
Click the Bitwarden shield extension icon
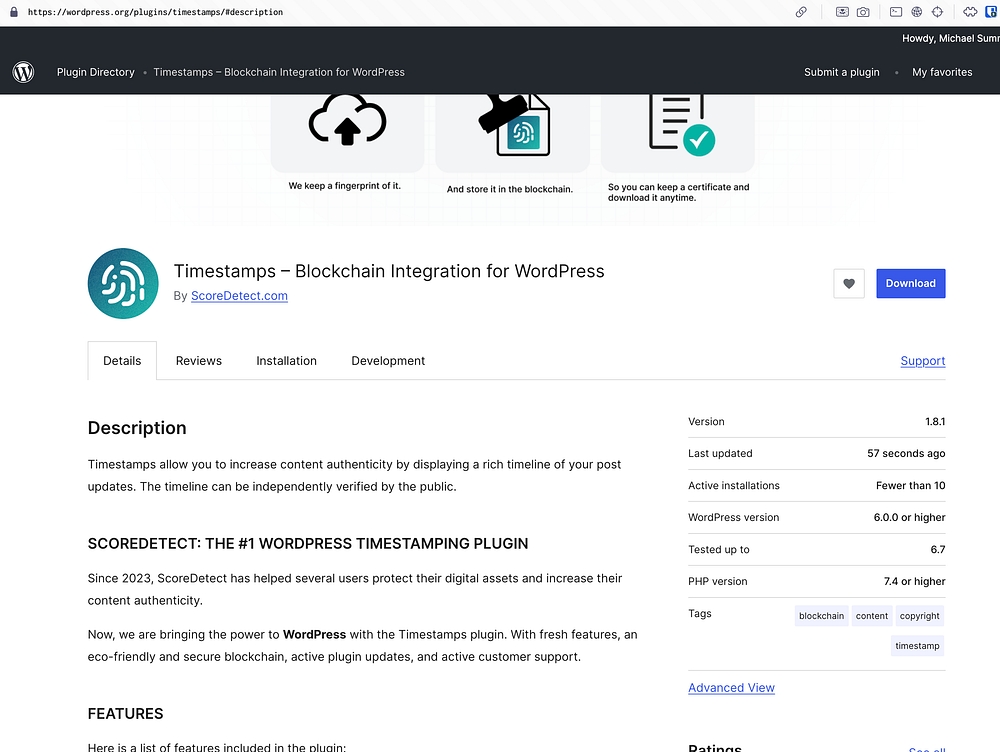tap(992, 12)
